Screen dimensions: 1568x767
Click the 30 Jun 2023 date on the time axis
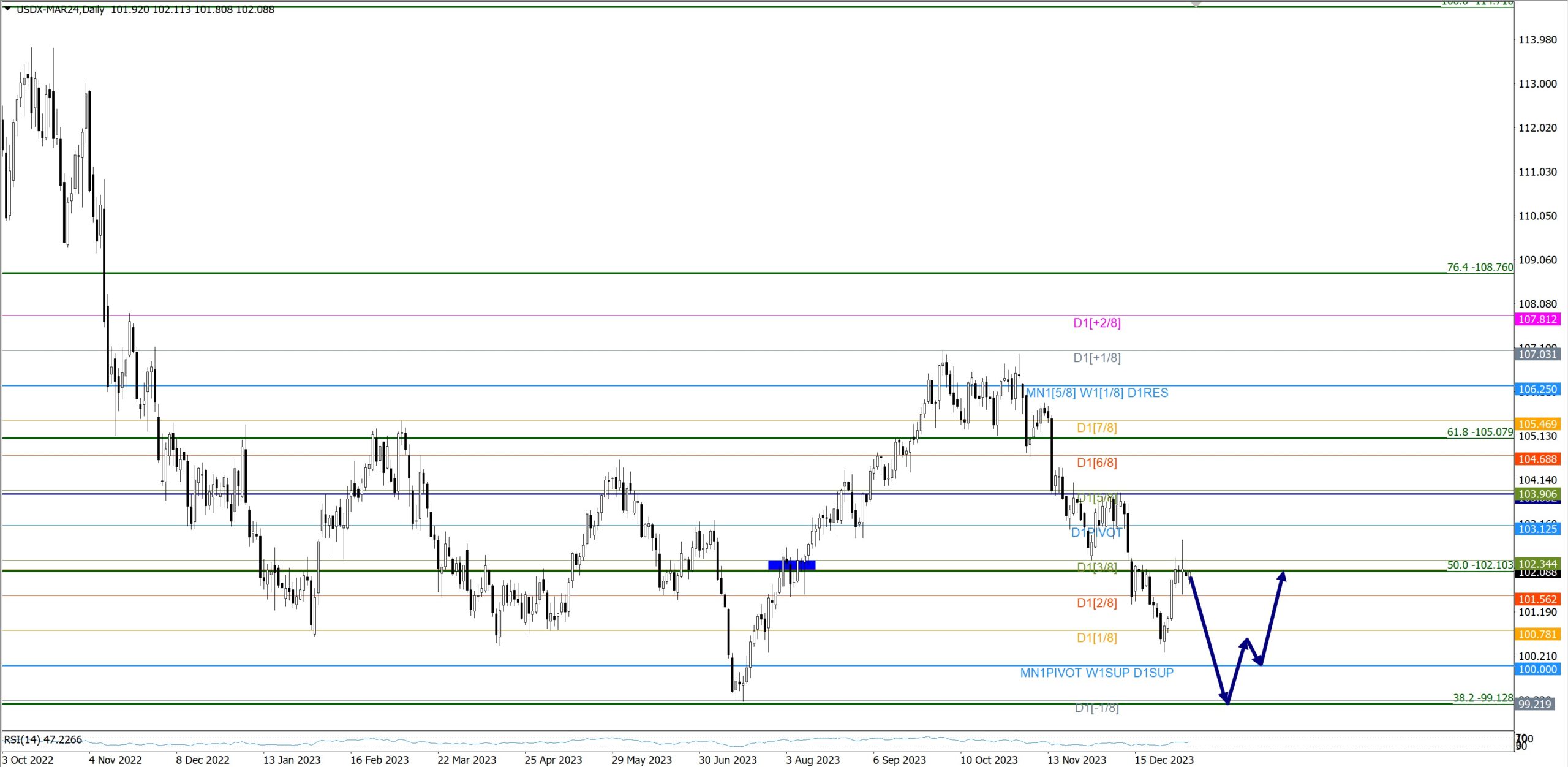coord(728,760)
